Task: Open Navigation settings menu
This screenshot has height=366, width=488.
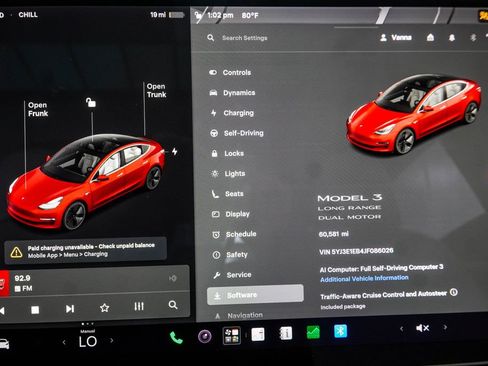Action: (239, 315)
